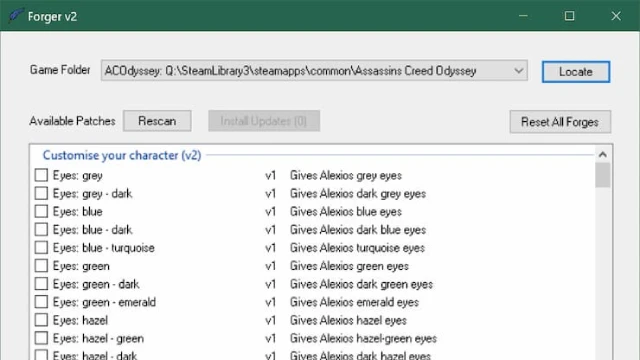Tick the 'Eyes: grey' checkbox
The width and height of the screenshot is (640, 360).
pos(41,175)
